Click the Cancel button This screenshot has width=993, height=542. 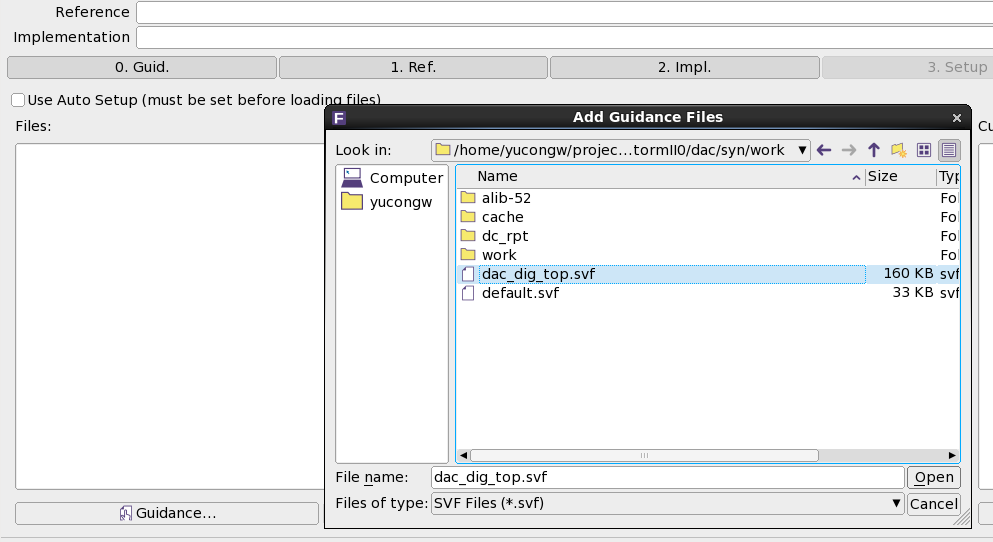934,504
